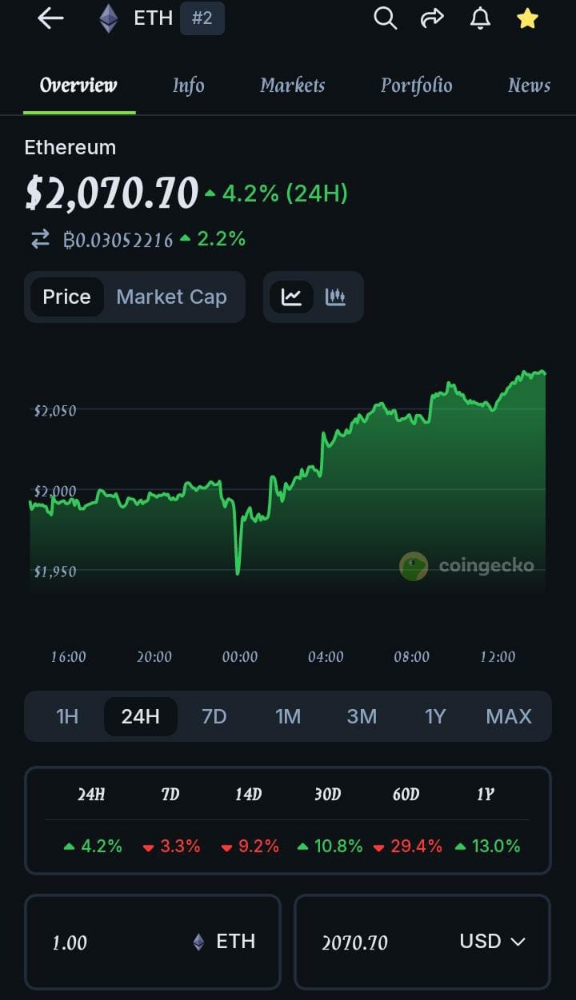Switch chart to Market Cap view
The height and width of the screenshot is (1000, 576).
point(171,297)
